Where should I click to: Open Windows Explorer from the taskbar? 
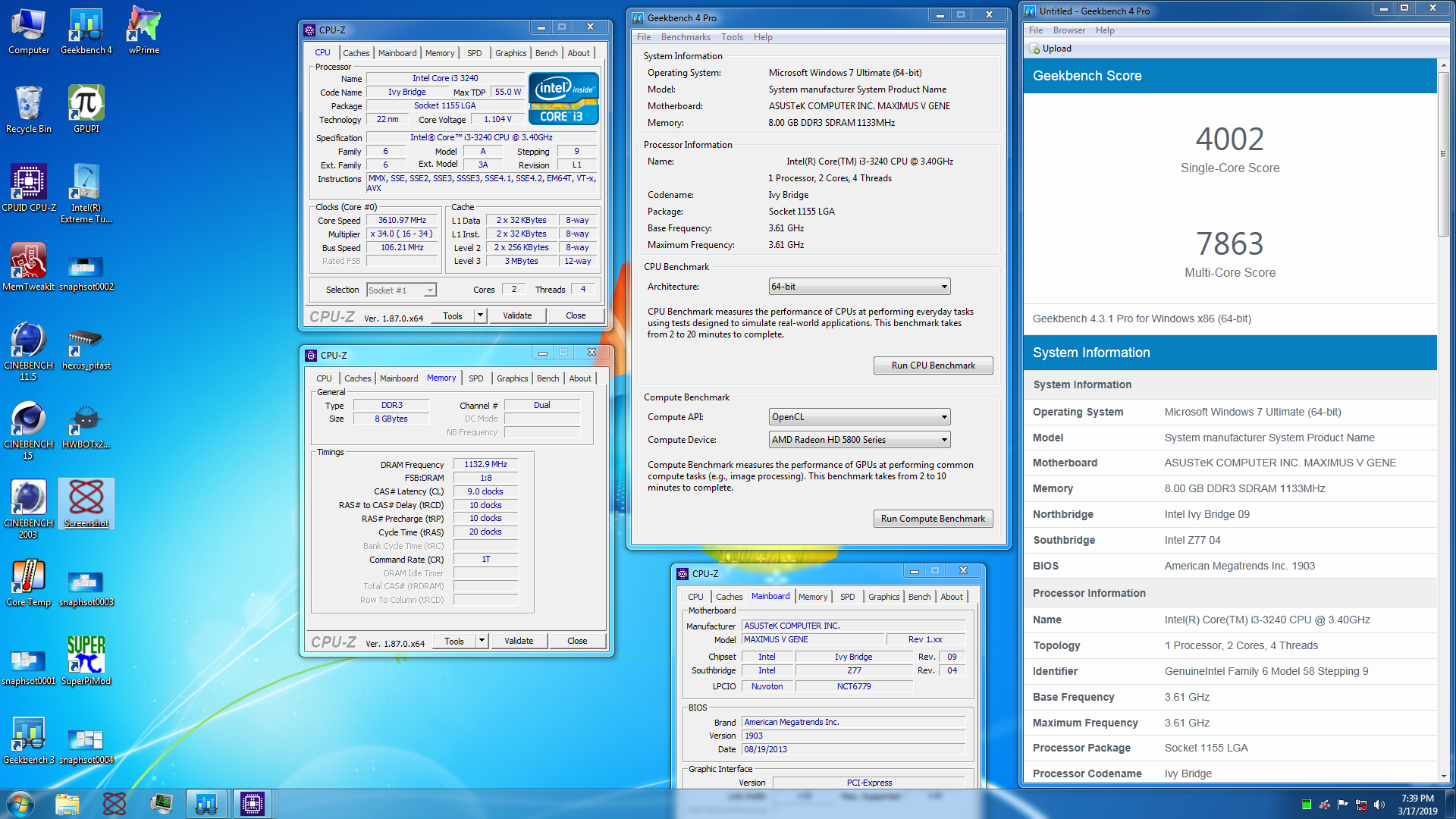[x=67, y=804]
